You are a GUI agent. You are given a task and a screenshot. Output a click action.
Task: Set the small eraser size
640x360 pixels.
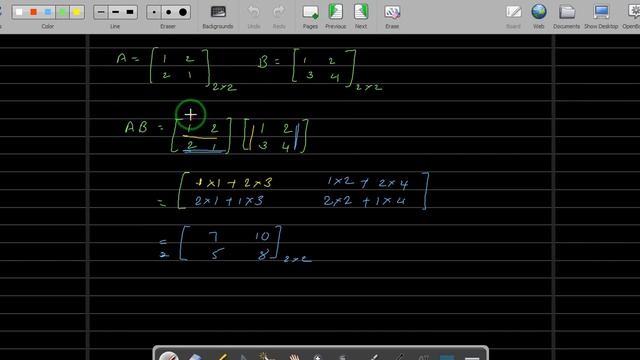[154, 12]
